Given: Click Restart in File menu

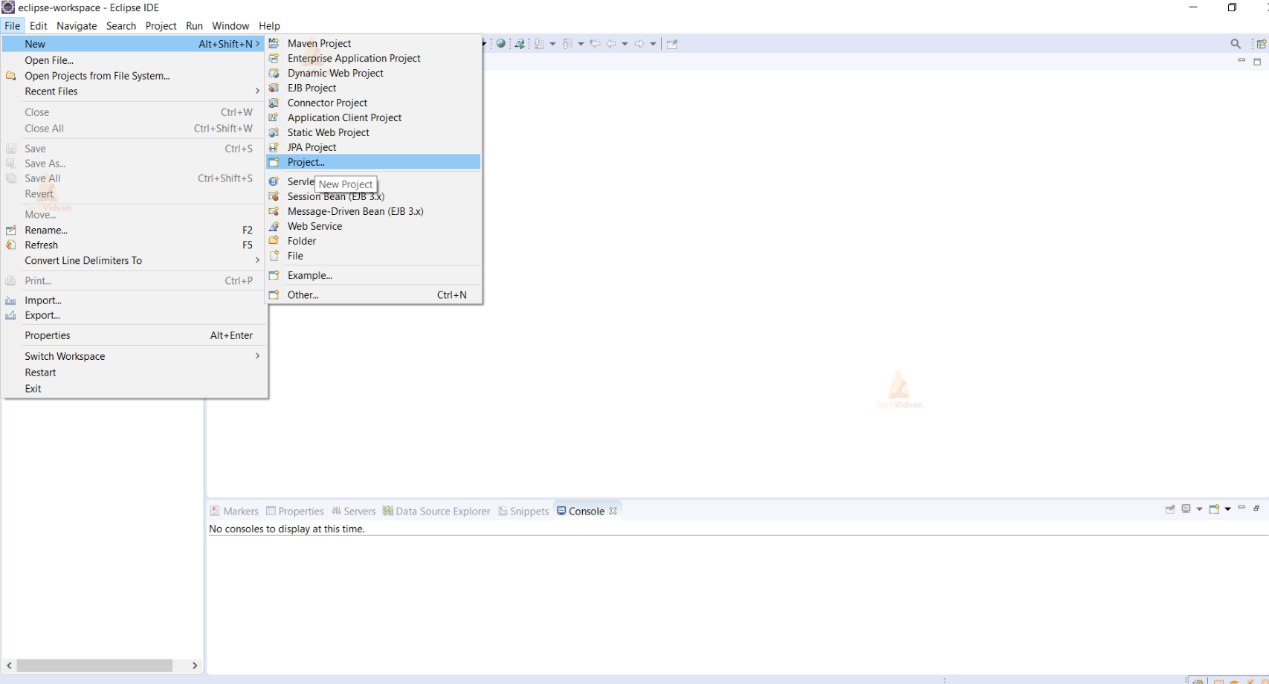Looking at the screenshot, I should pos(134,372).
